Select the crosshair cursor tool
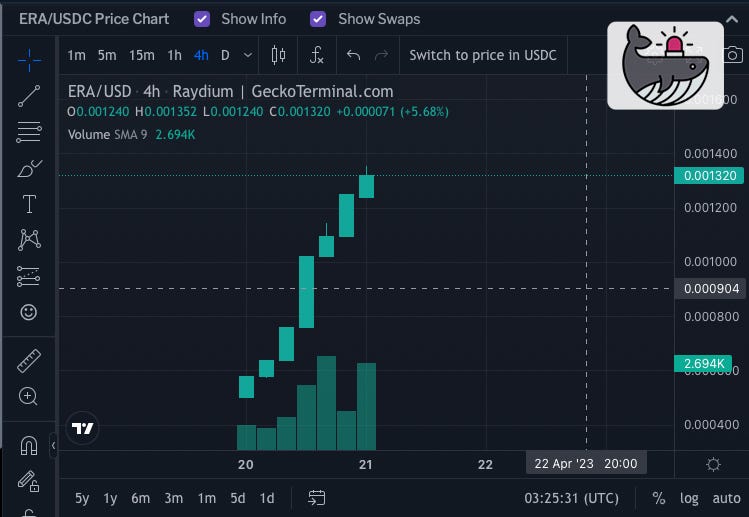The image size is (749, 517). [x=29, y=59]
